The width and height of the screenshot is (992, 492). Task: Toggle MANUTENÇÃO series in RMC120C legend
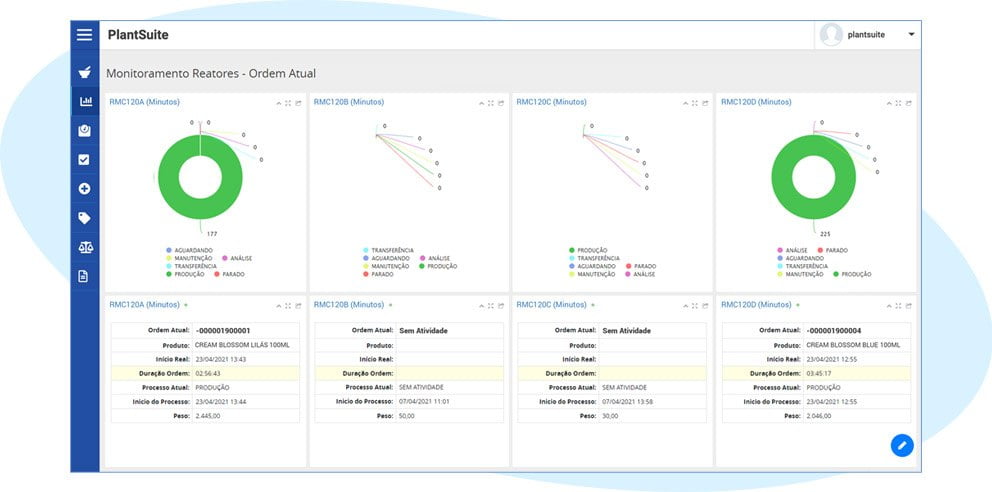click(x=592, y=274)
